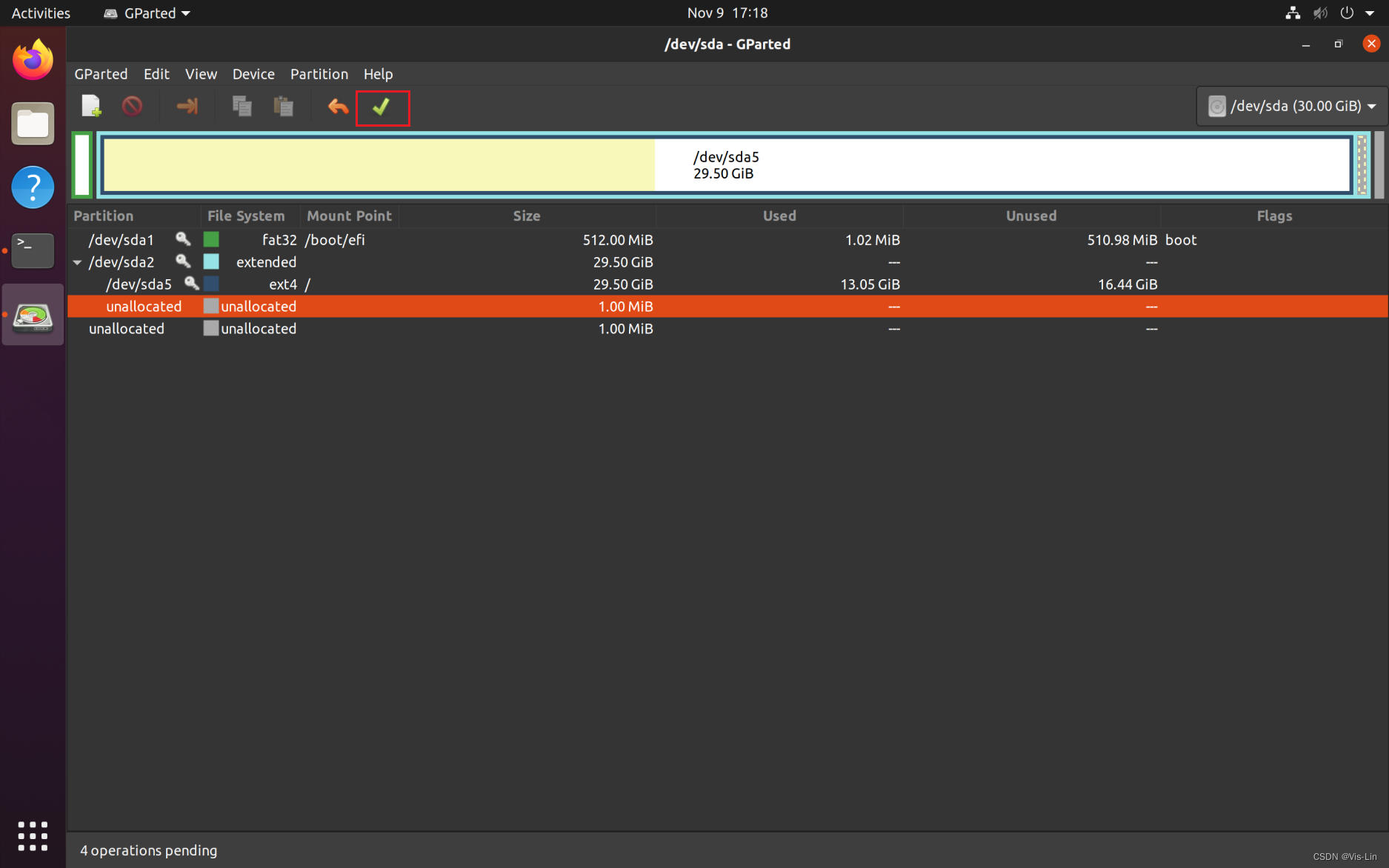The height and width of the screenshot is (868, 1389).
Task: Open the clock showing Nov 9 17:18
Action: pyautogui.click(x=727, y=13)
